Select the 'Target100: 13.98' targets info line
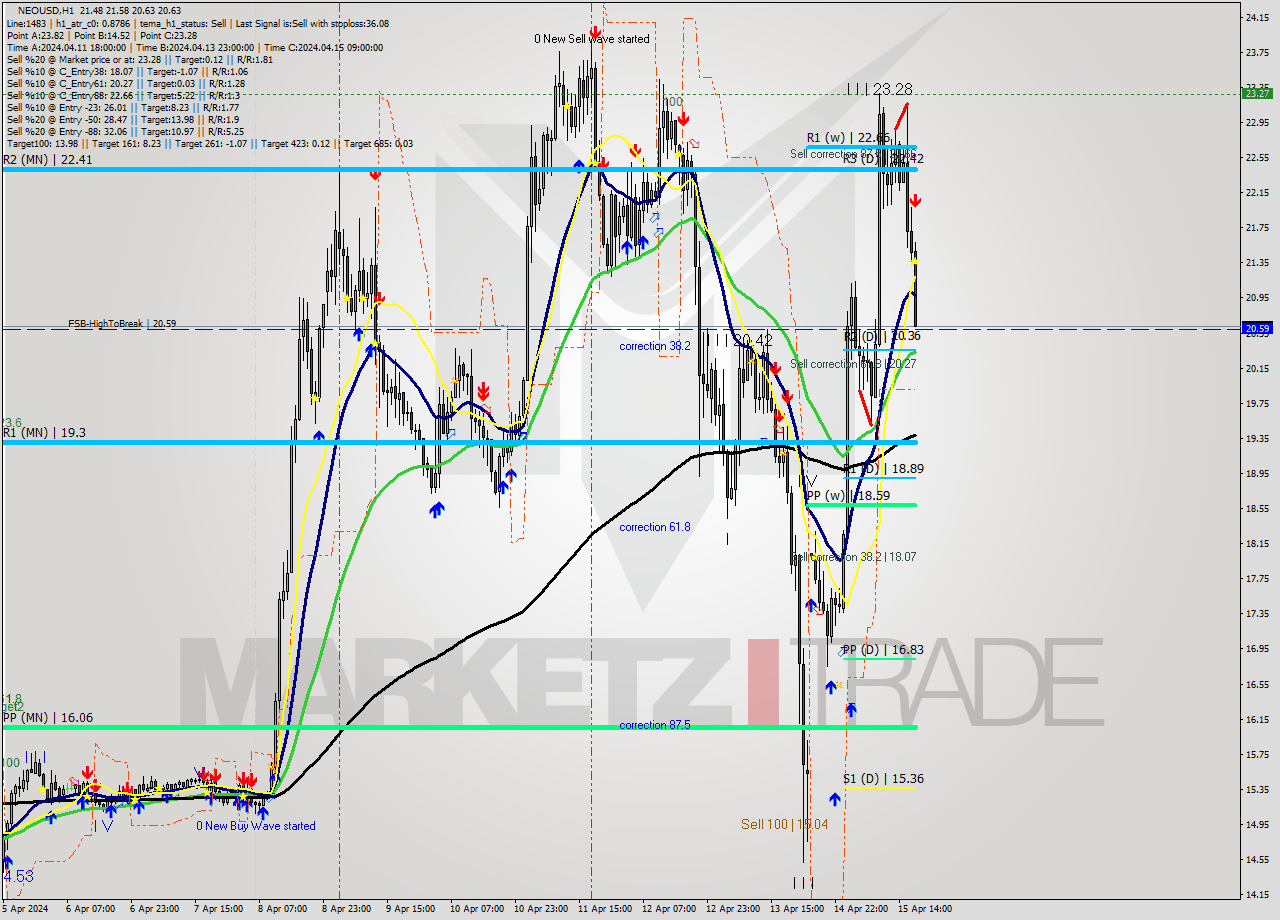Viewport: 1280px width, 920px height. tap(209, 144)
